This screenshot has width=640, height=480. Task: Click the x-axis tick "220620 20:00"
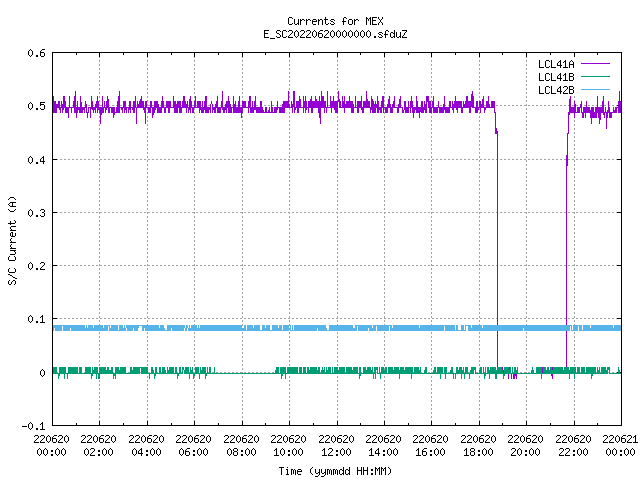pos(525,446)
